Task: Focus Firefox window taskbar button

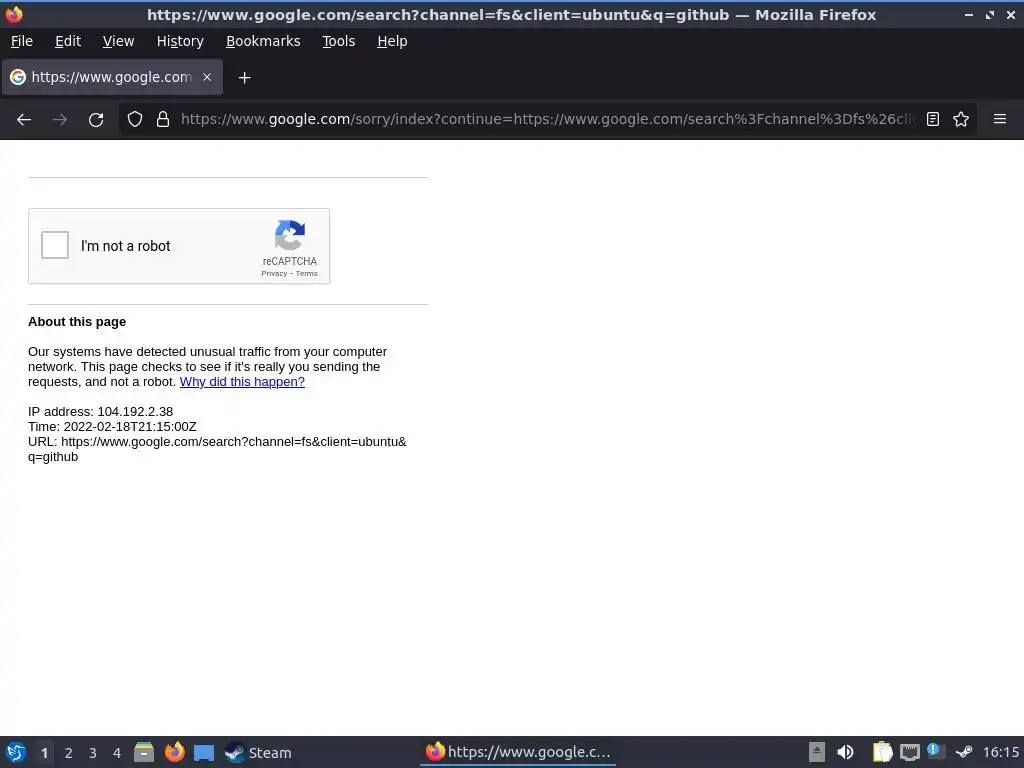Action: click(517, 752)
